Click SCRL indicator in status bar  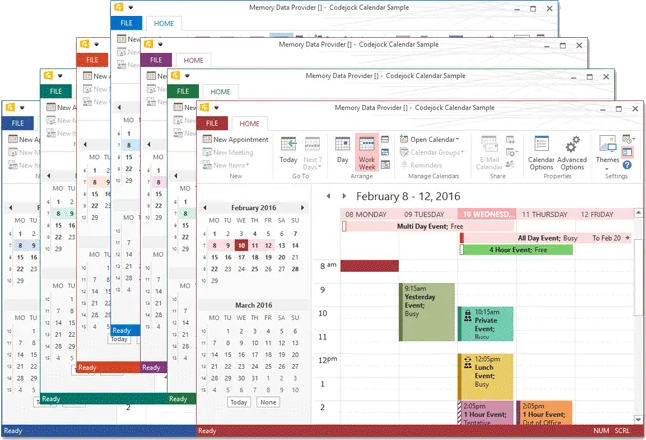click(622, 431)
